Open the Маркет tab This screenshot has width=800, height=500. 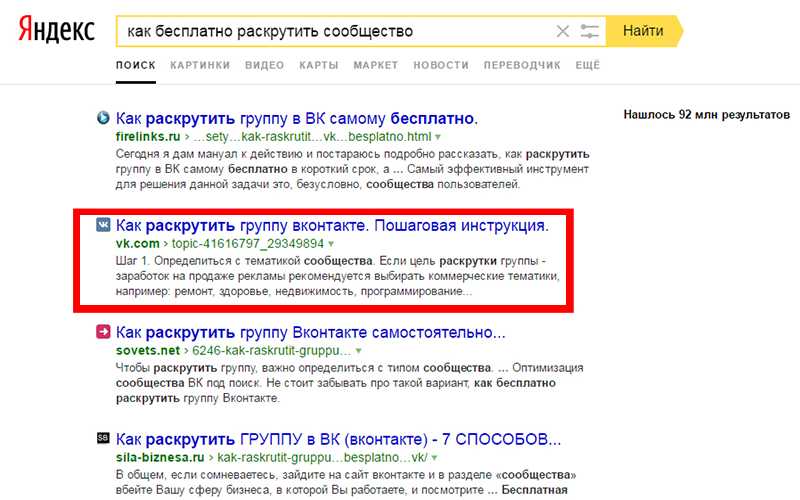click(x=376, y=65)
